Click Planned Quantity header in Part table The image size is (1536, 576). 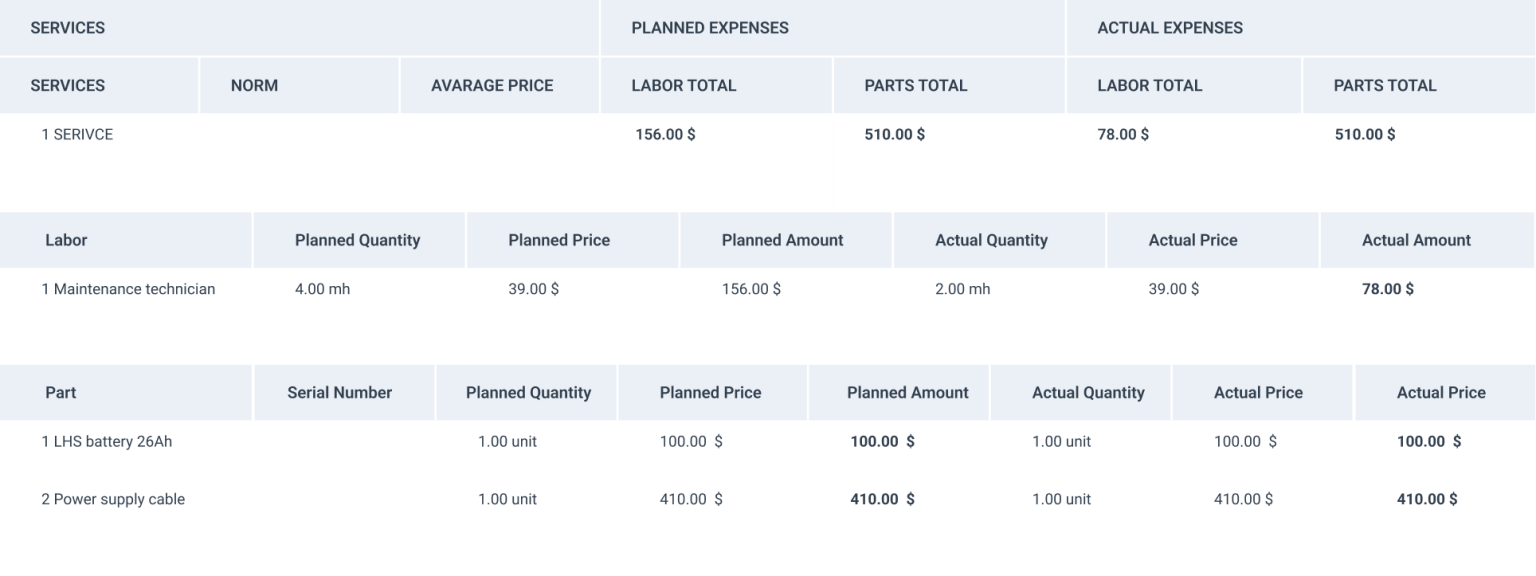pyautogui.click(x=528, y=393)
